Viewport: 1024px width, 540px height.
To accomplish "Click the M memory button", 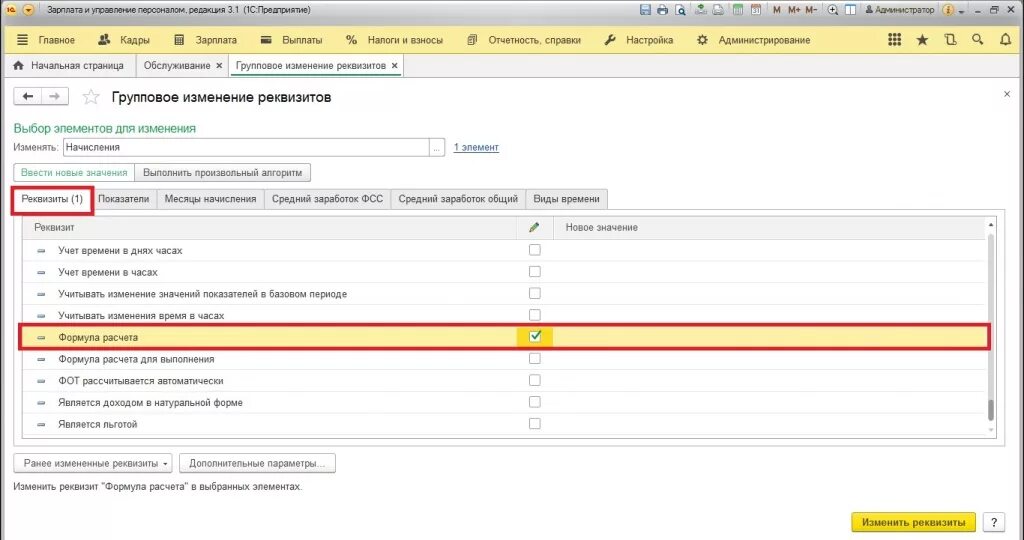I will [776, 10].
